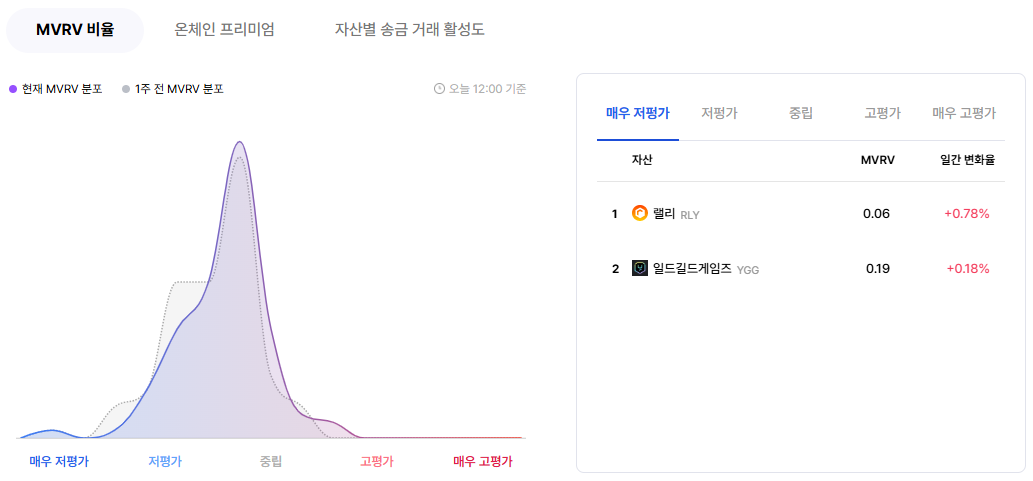Select the 매우 저평가 table tab
The image size is (1033, 481).
638,113
